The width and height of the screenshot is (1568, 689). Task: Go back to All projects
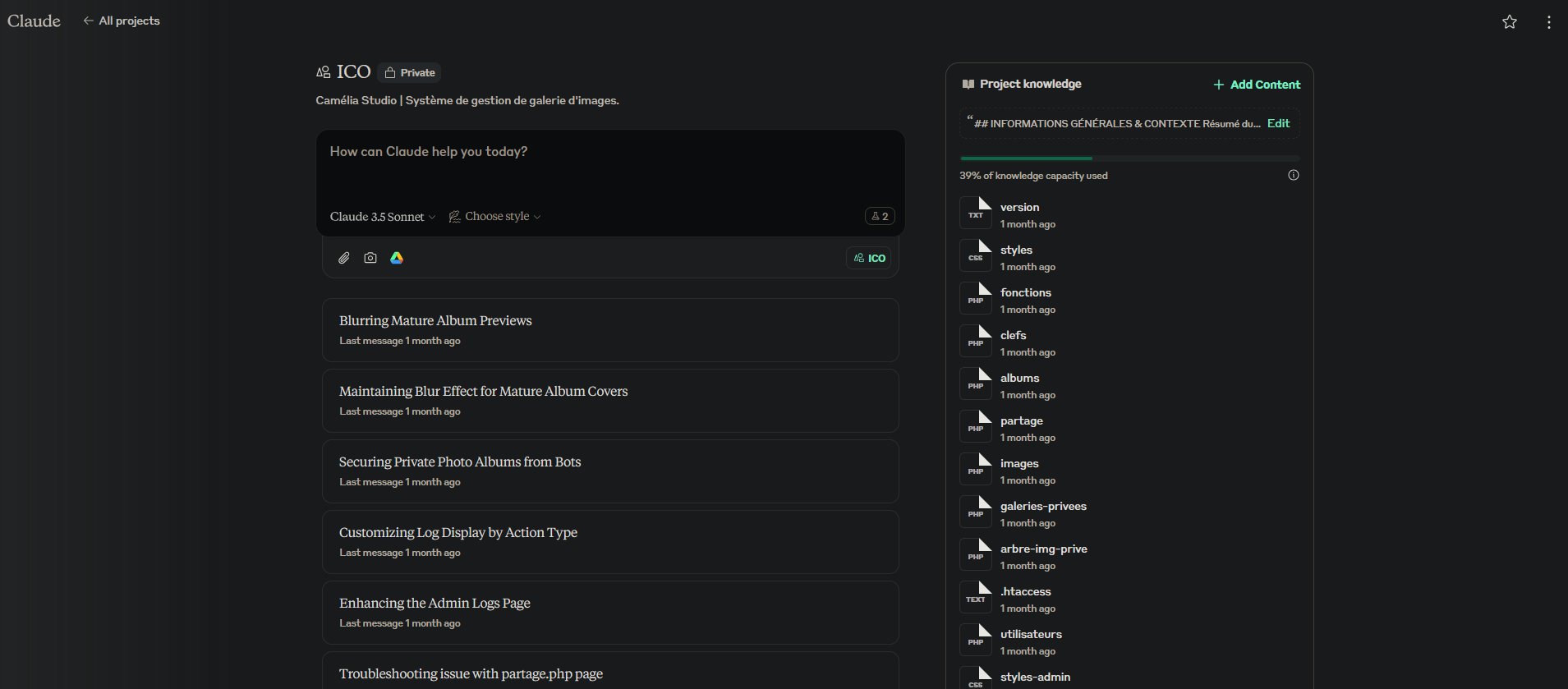coord(122,21)
